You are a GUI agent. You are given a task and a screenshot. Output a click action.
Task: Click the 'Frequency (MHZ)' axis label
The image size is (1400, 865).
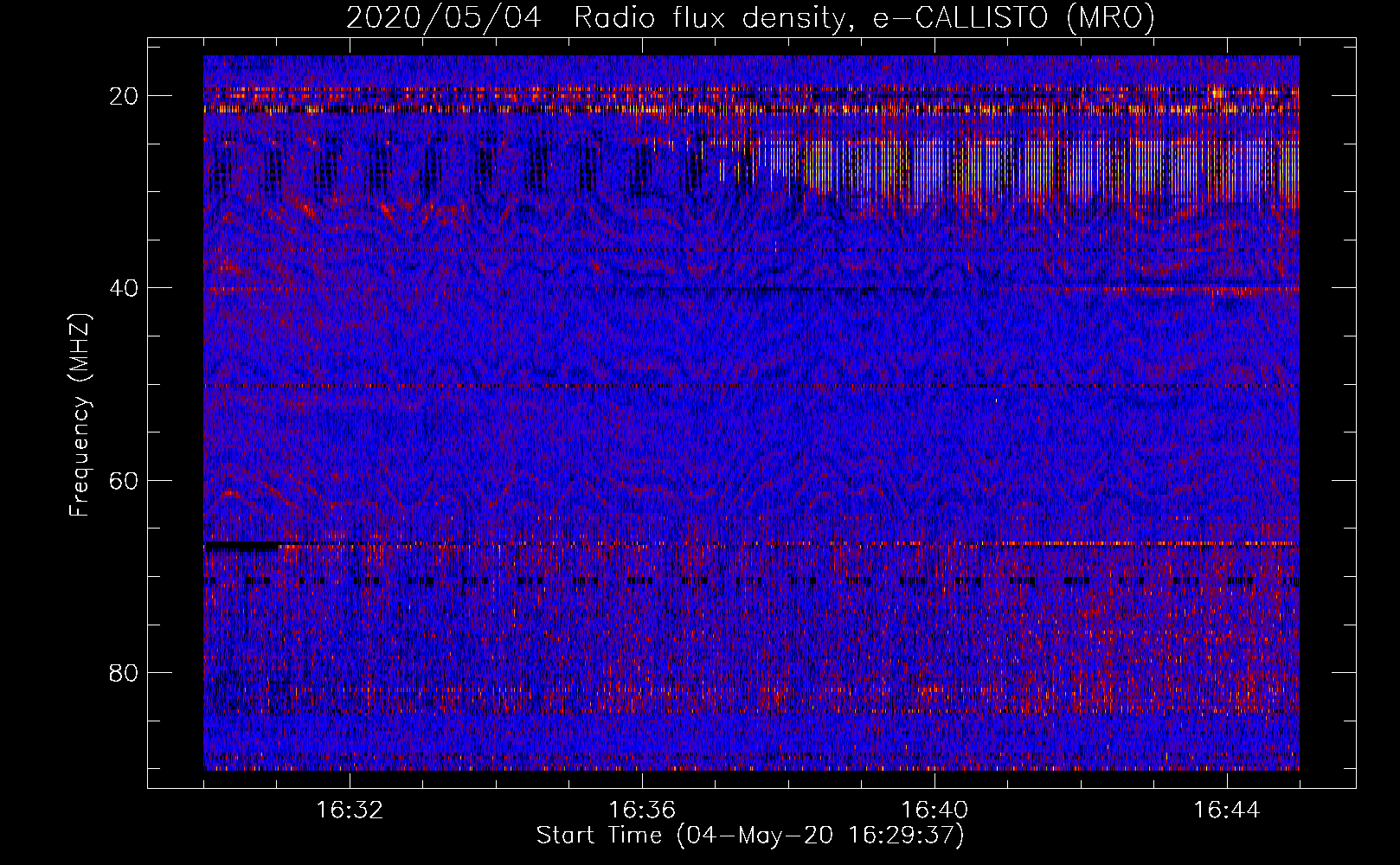[80, 415]
